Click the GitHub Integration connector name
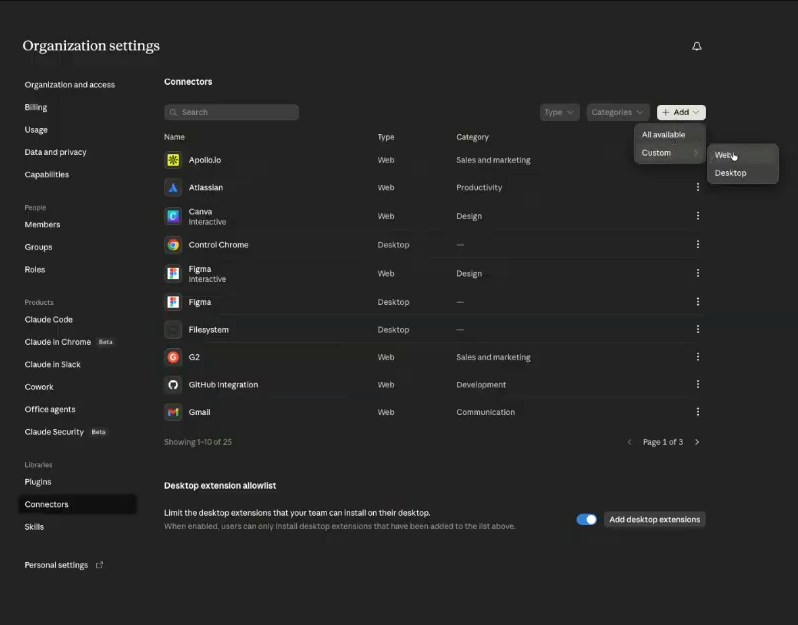 tap(223, 384)
